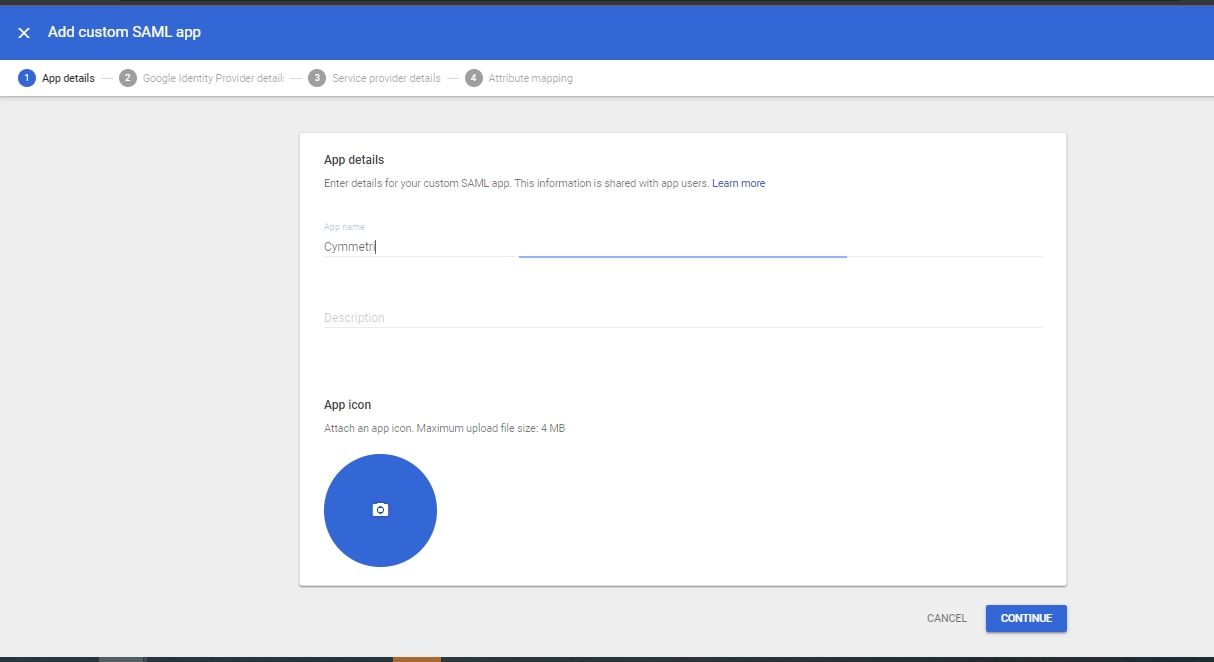Click the maximum upload file size text
This screenshot has height=662, width=1214.
444,429
